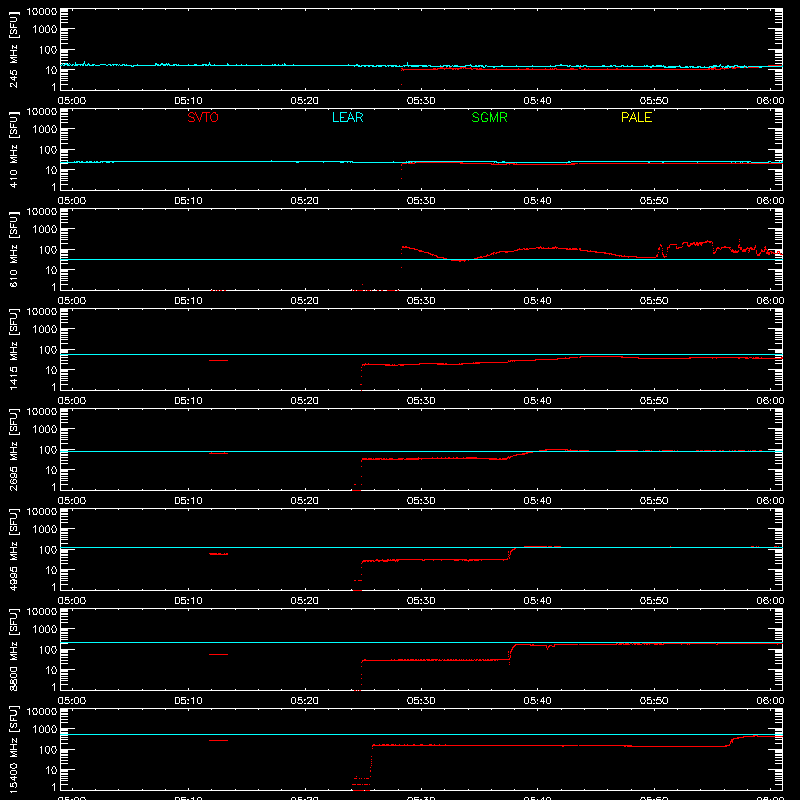Select the 1415 MHz [SFU] axis title

[x=14, y=349]
